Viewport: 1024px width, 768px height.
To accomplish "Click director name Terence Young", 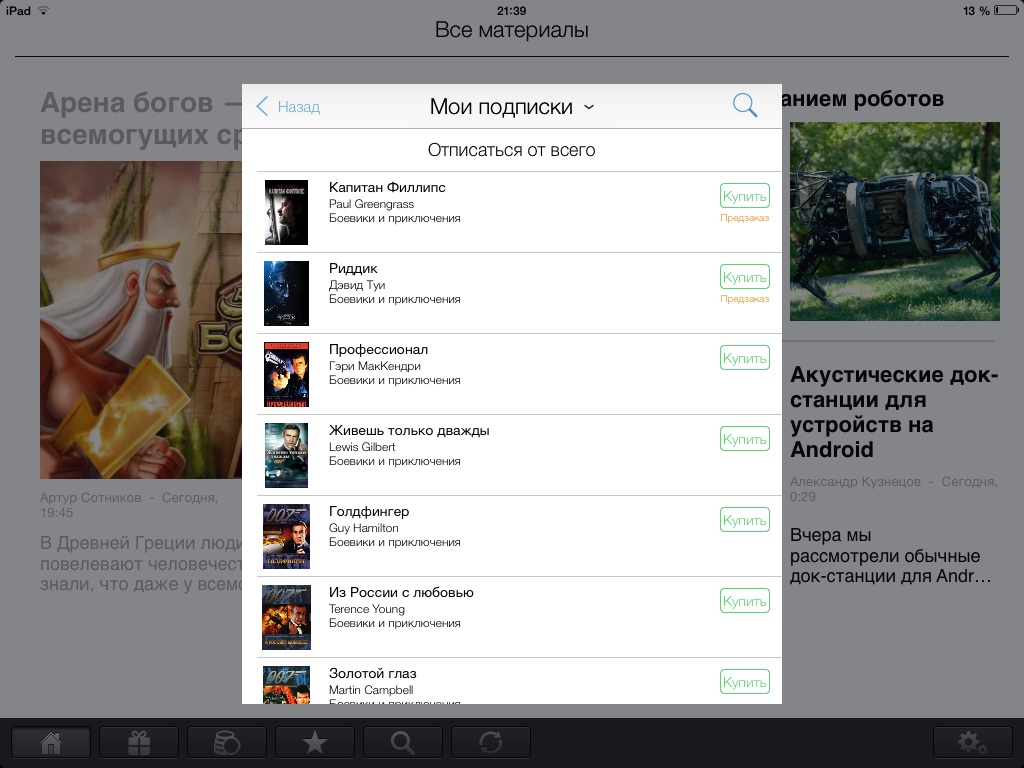I will pos(366,609).
